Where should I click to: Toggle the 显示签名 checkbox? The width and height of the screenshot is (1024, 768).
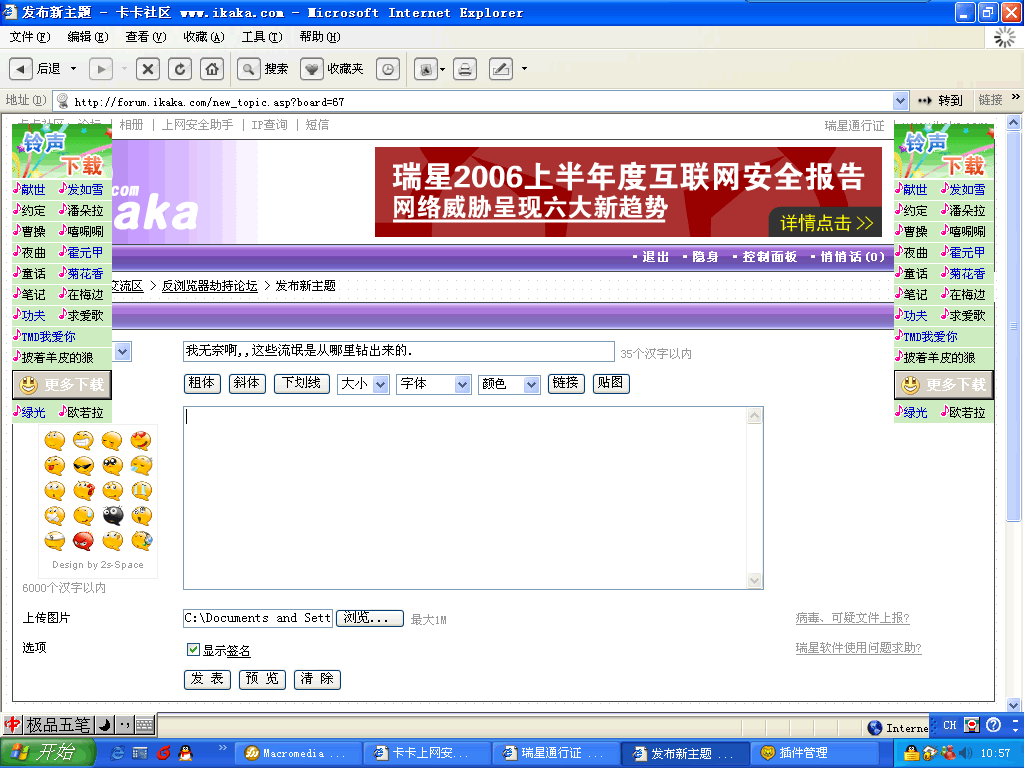pyautogui.click(x=193, y=649)
